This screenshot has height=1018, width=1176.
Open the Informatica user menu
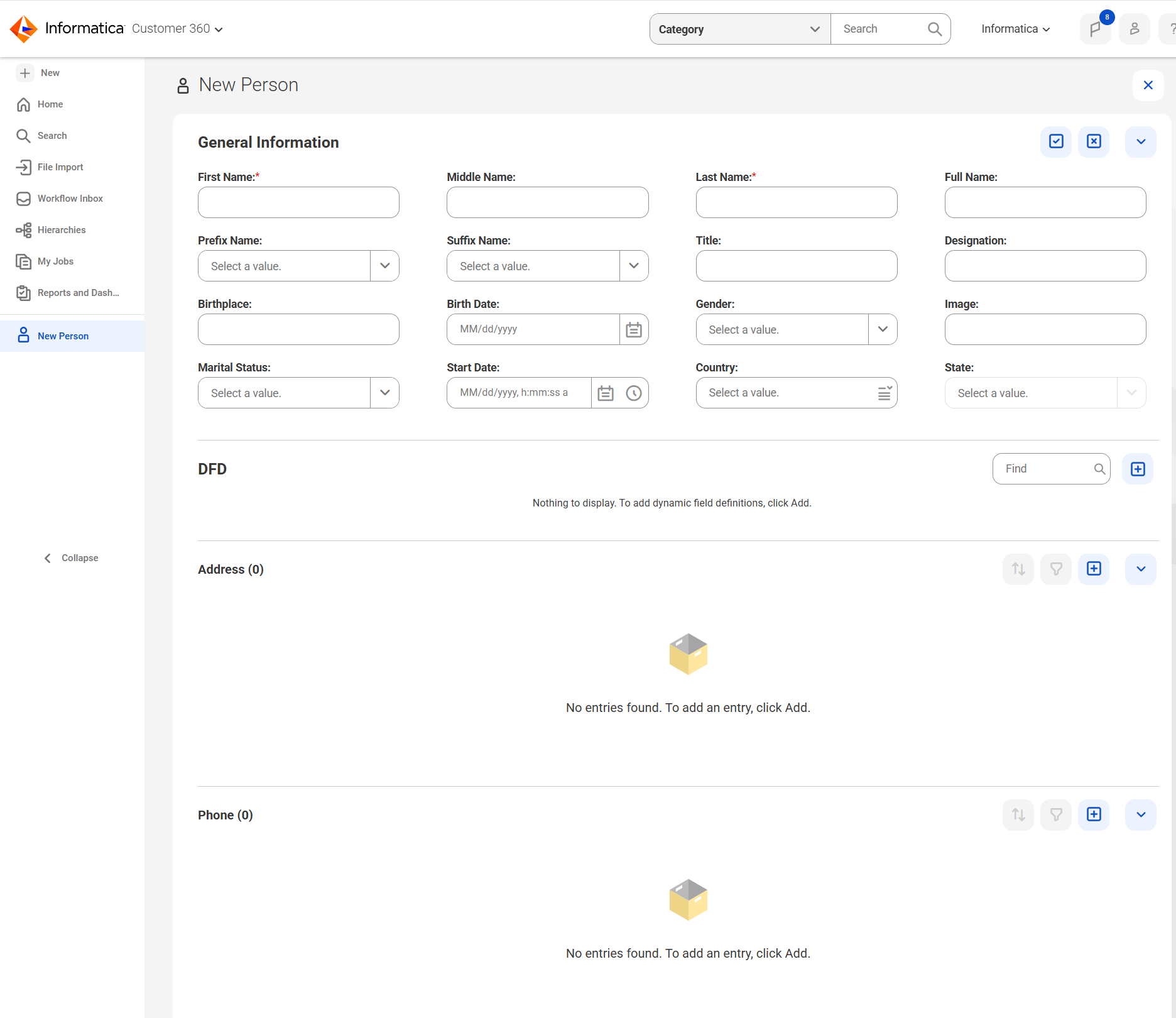click(x=1015, y=29)
